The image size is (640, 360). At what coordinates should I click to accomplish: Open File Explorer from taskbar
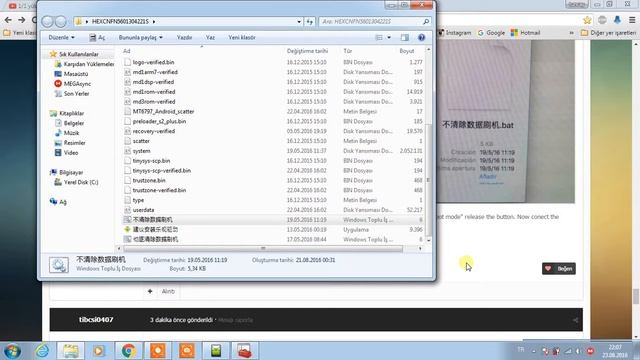pos(71,351)
